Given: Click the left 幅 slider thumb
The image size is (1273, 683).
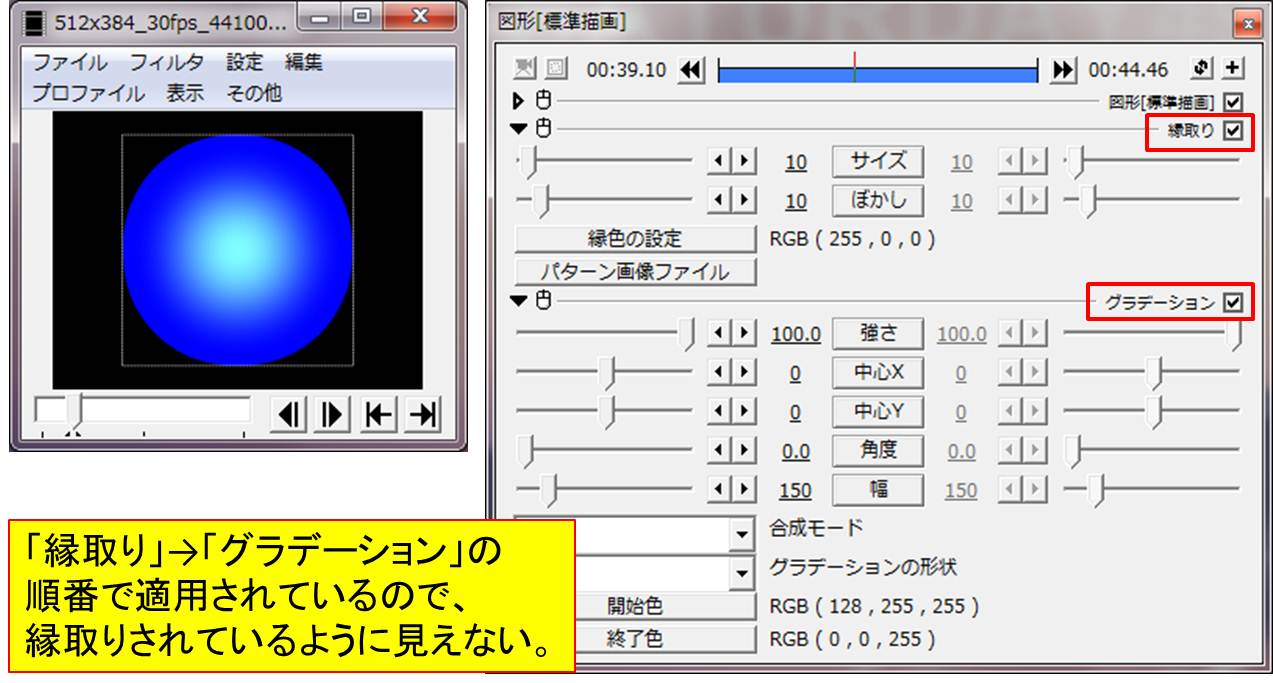Looking at the screenshot, I should pyautogui.click(x=547, y=490).
